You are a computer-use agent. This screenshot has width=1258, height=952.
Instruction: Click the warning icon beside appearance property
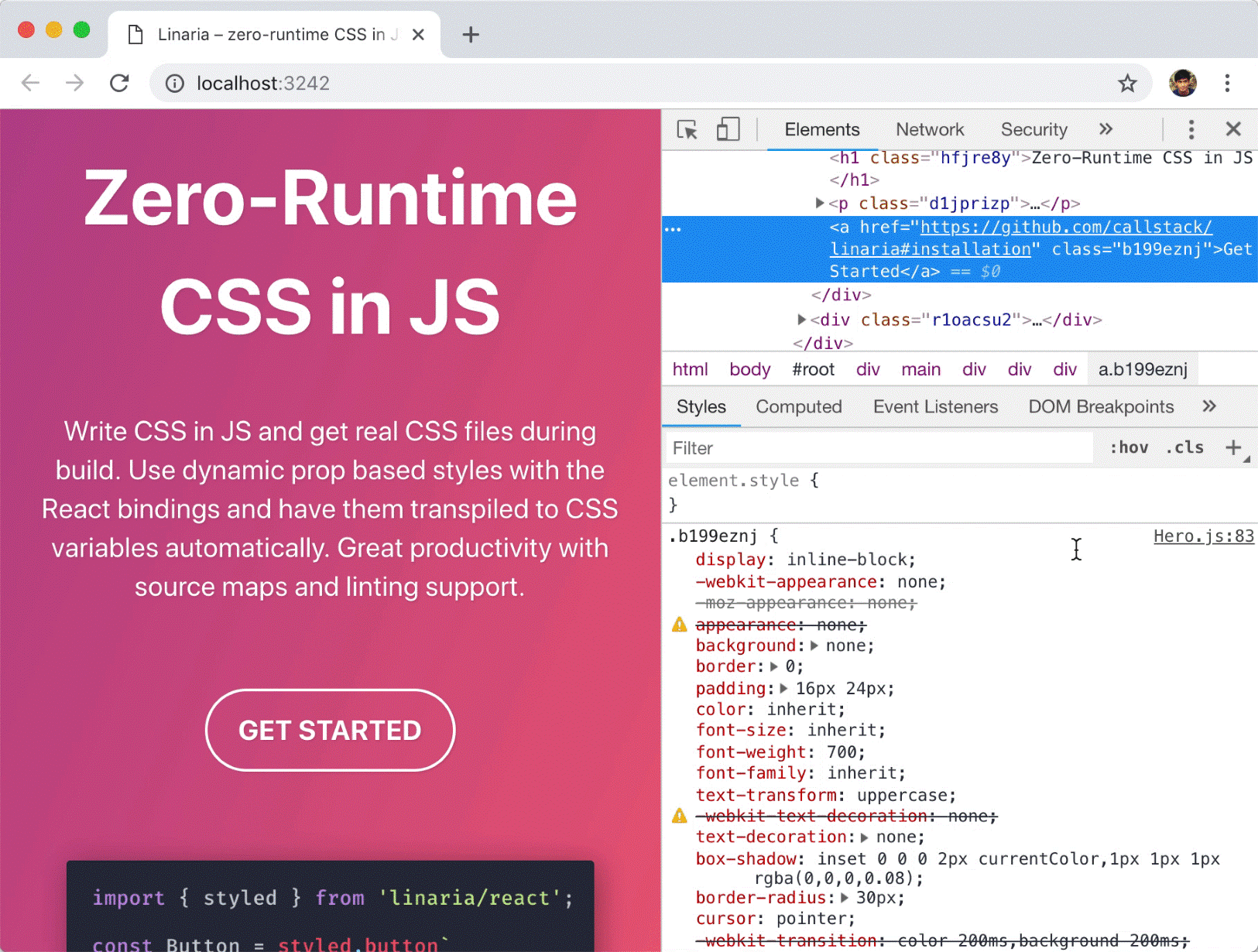[x=679, y=625]
